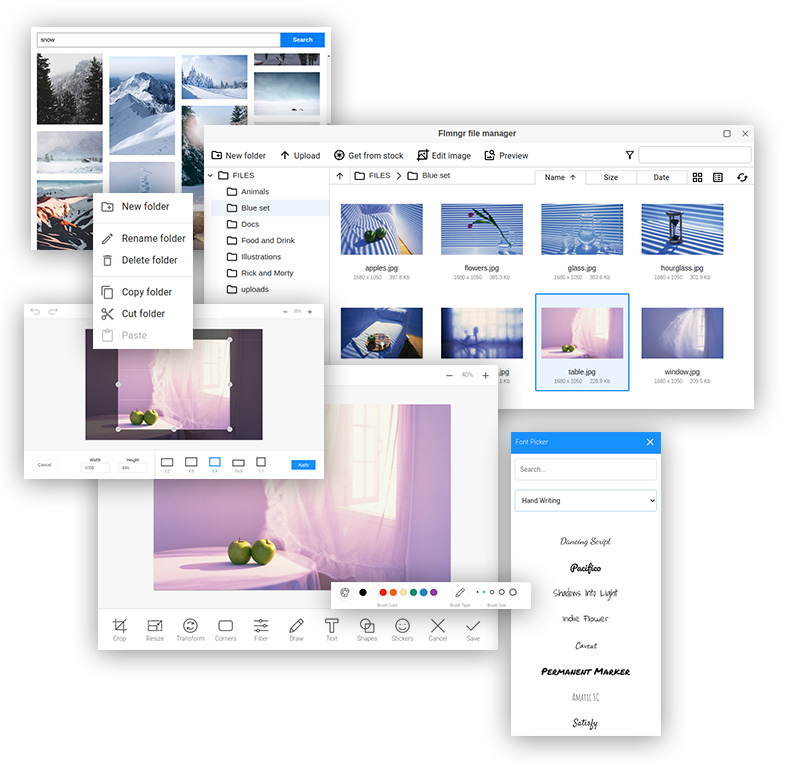Pick the Pacifico font
Image resolution: width=788 pixels, height=764 pixels.
[585, 568]
